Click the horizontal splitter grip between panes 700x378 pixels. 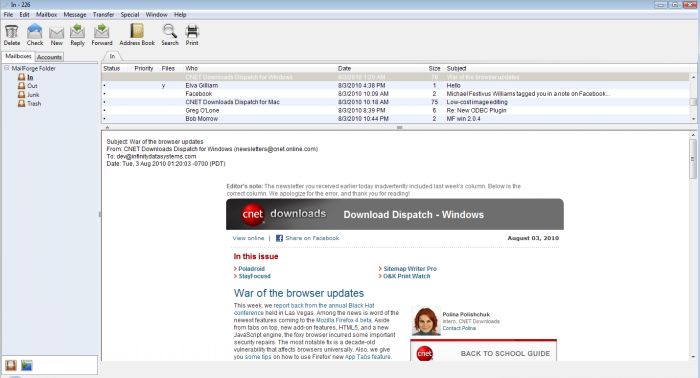400,127
